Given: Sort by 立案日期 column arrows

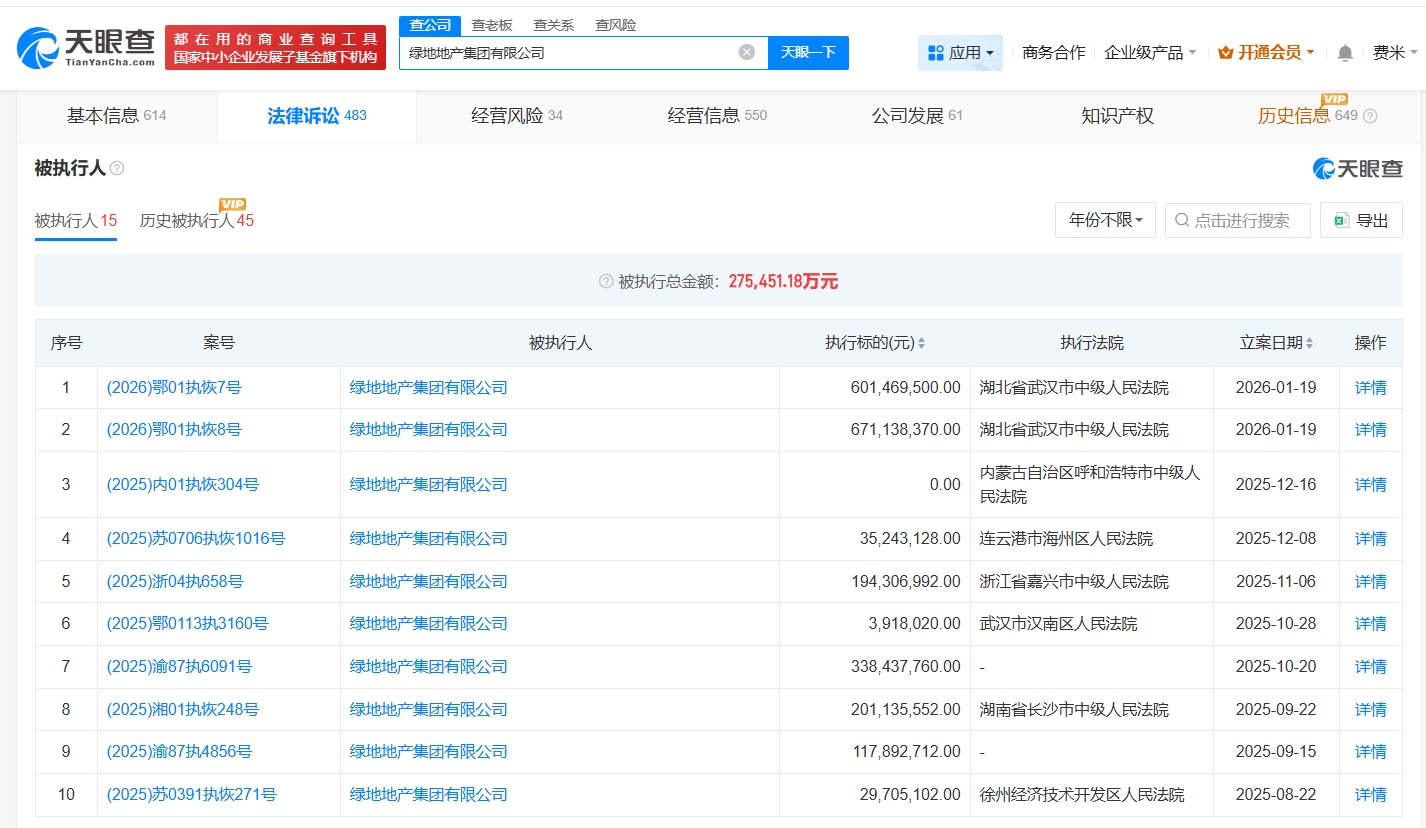Looking at the screenshot, I should coord(1309,343).
